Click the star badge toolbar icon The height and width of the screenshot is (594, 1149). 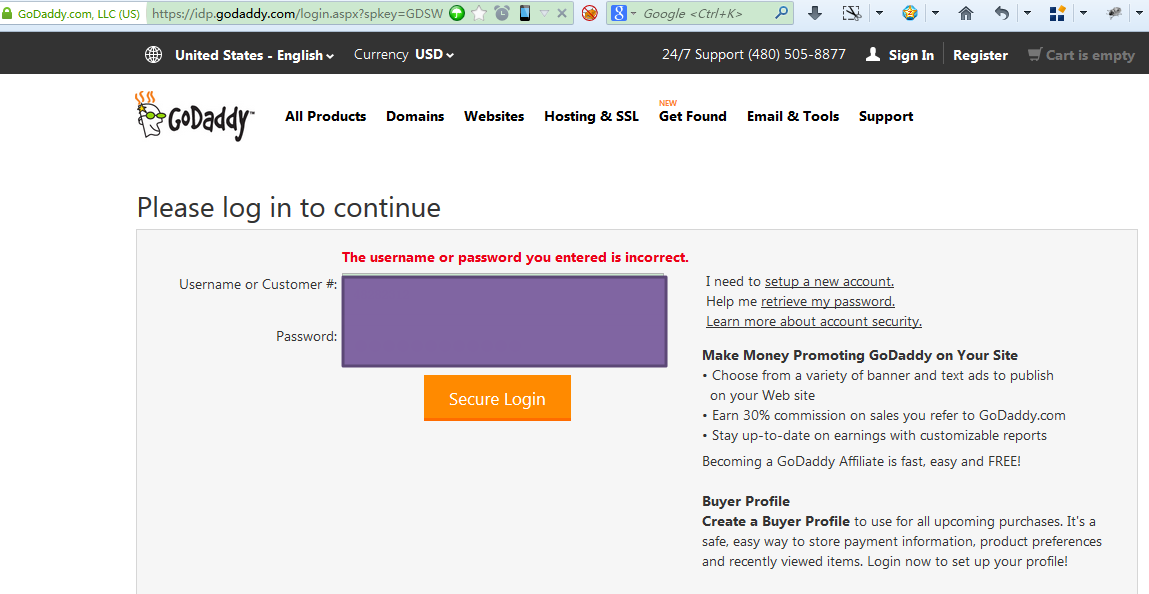point(910,13)
